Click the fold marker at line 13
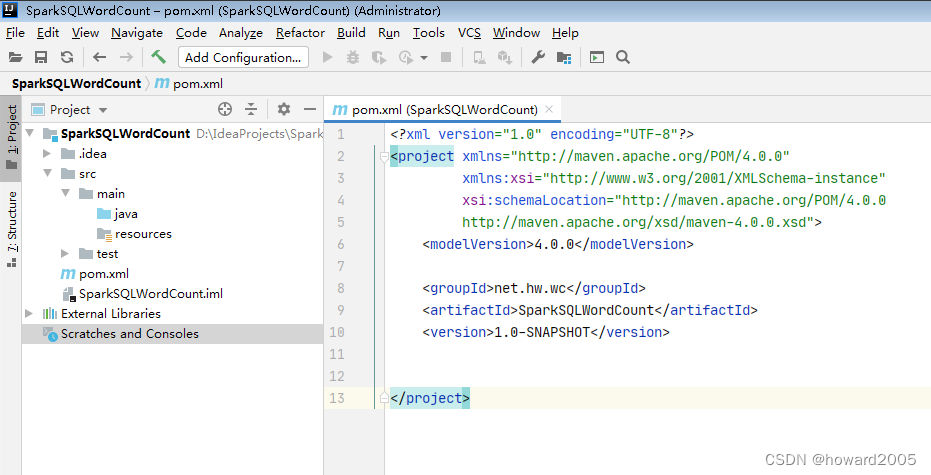 coord(384,398)
